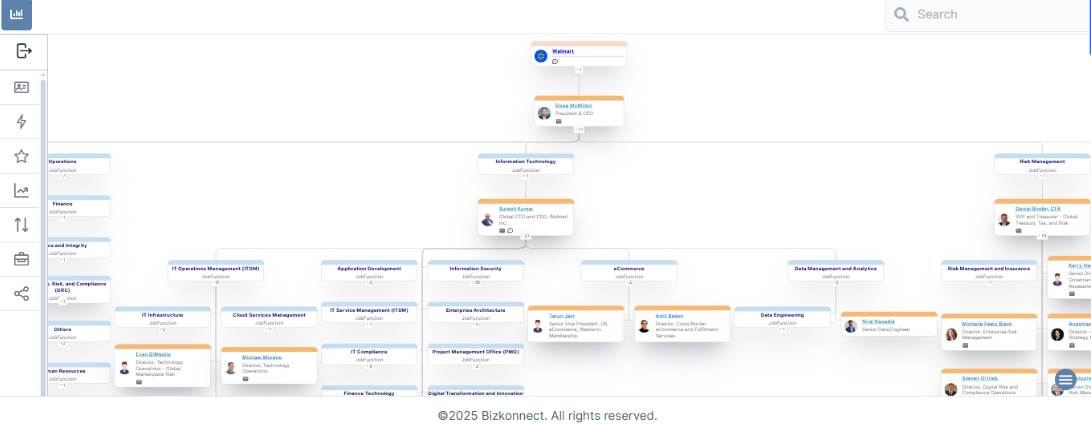Screen dimensions: 1091x425
Task: Click the chat bubble icon on Suresh Kumar card
Action: (x=510, y=230)
